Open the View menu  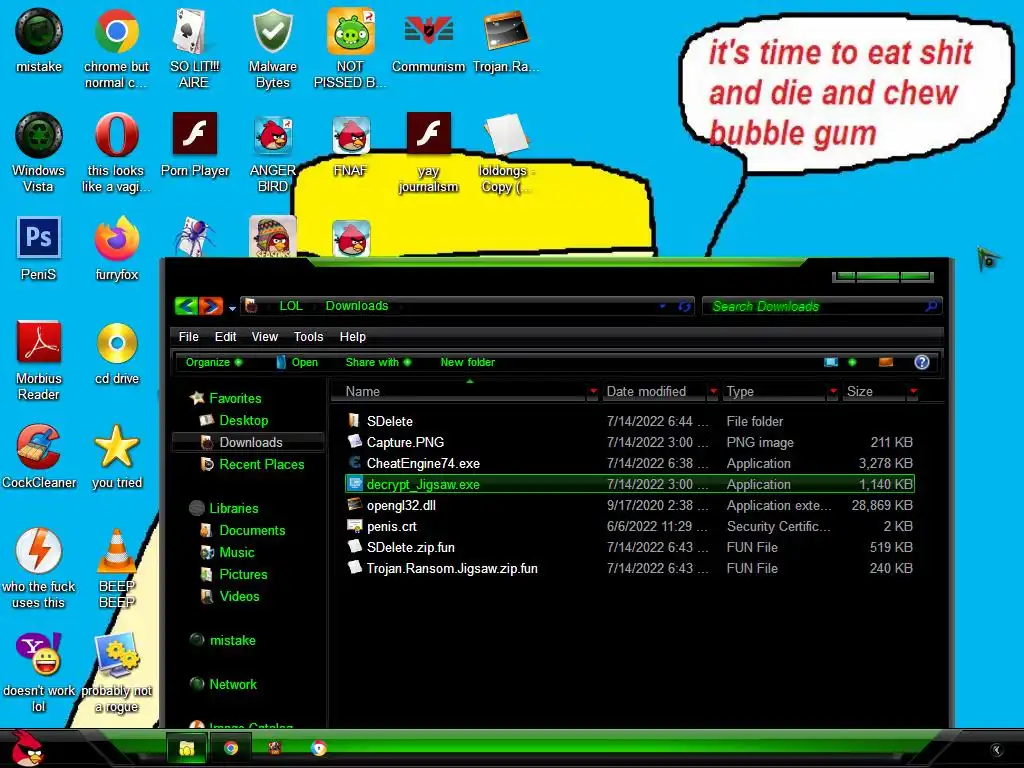pyautogui.click(x=264, y=336)
